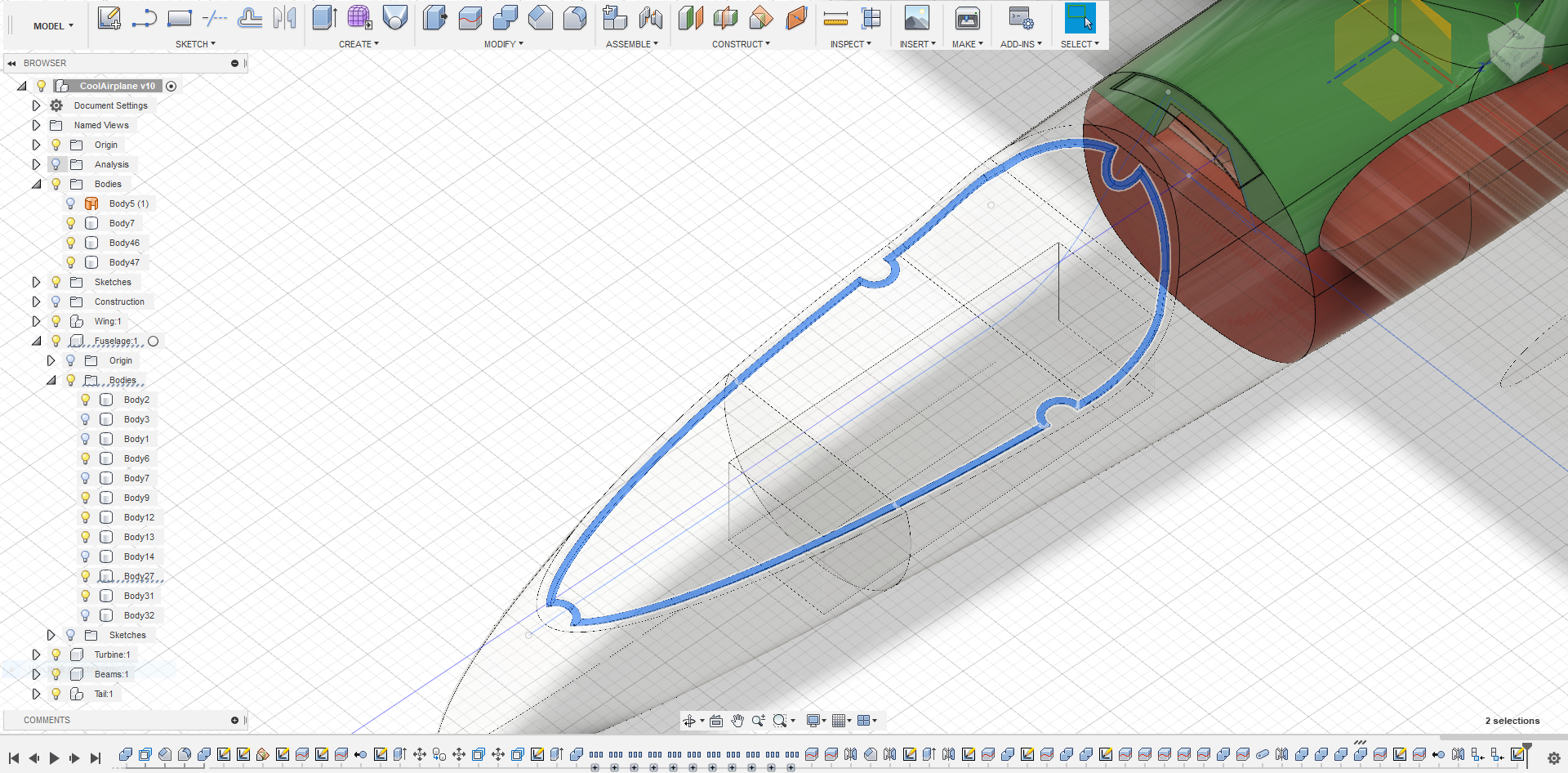Select the Midplane construct tool
The image size is (1568, 773).
[x=725, y=18]
